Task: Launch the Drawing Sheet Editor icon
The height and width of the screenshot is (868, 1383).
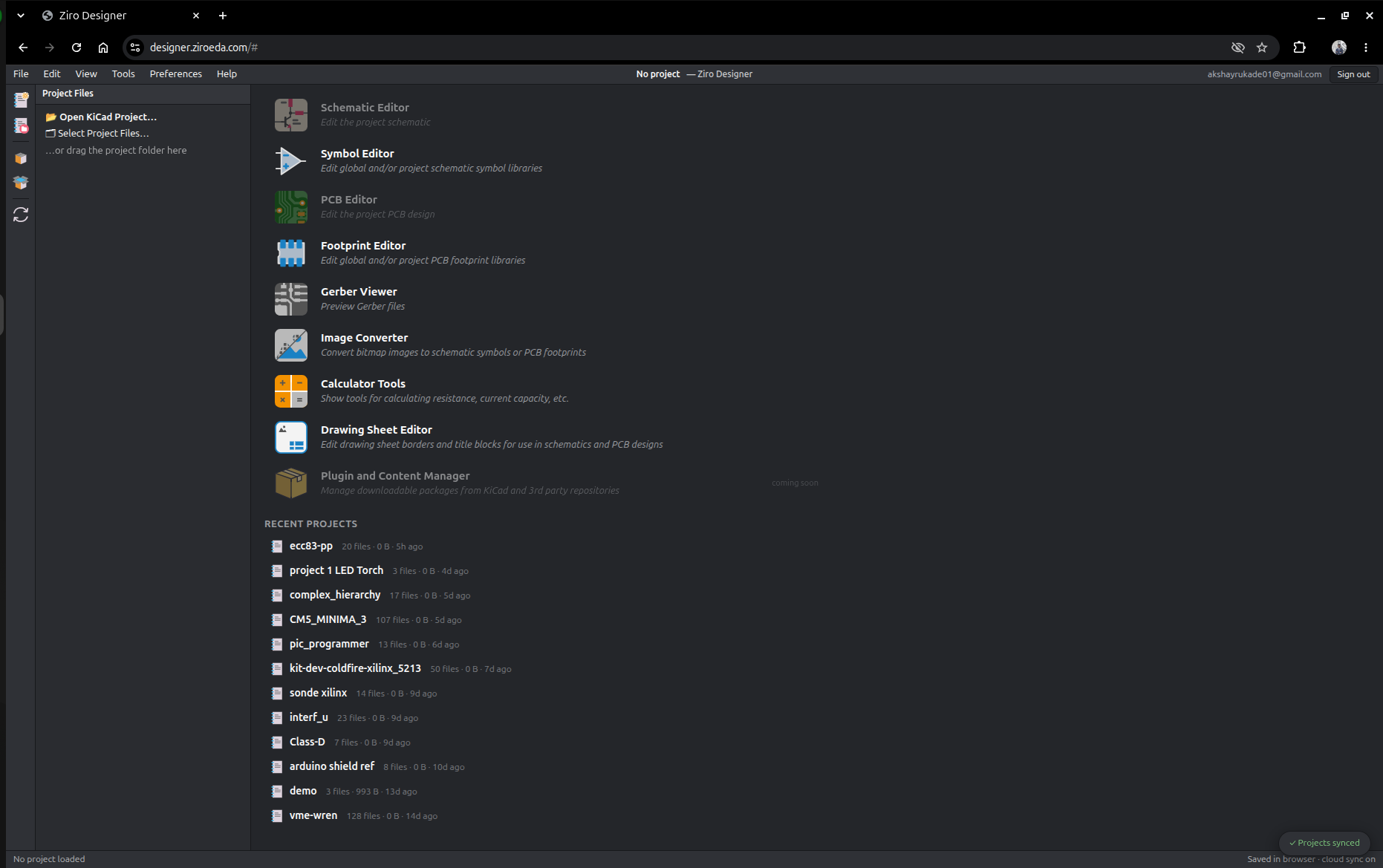Action: [291, 437]
